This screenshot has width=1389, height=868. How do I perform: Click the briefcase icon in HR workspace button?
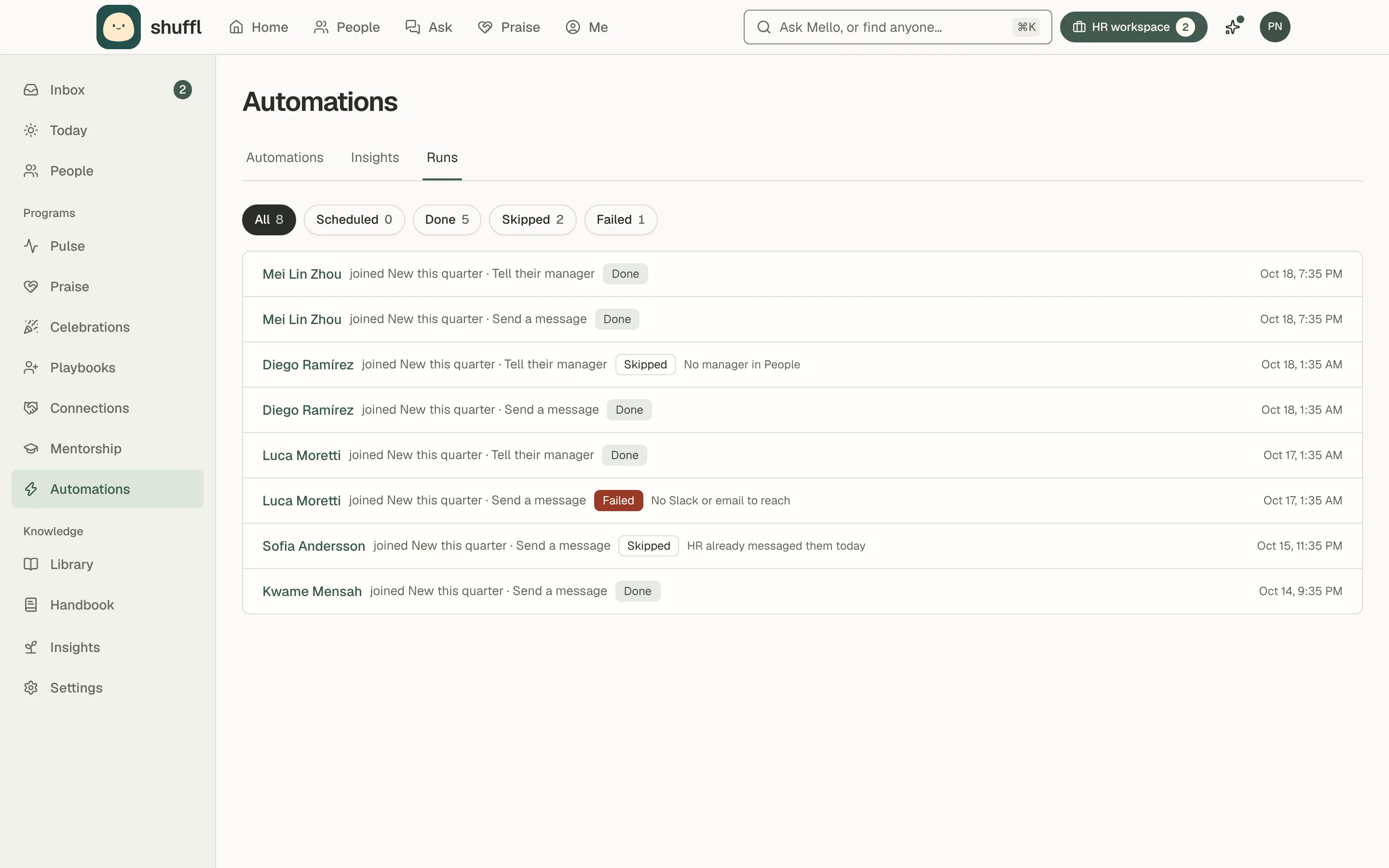click(x=1079, y=27)
